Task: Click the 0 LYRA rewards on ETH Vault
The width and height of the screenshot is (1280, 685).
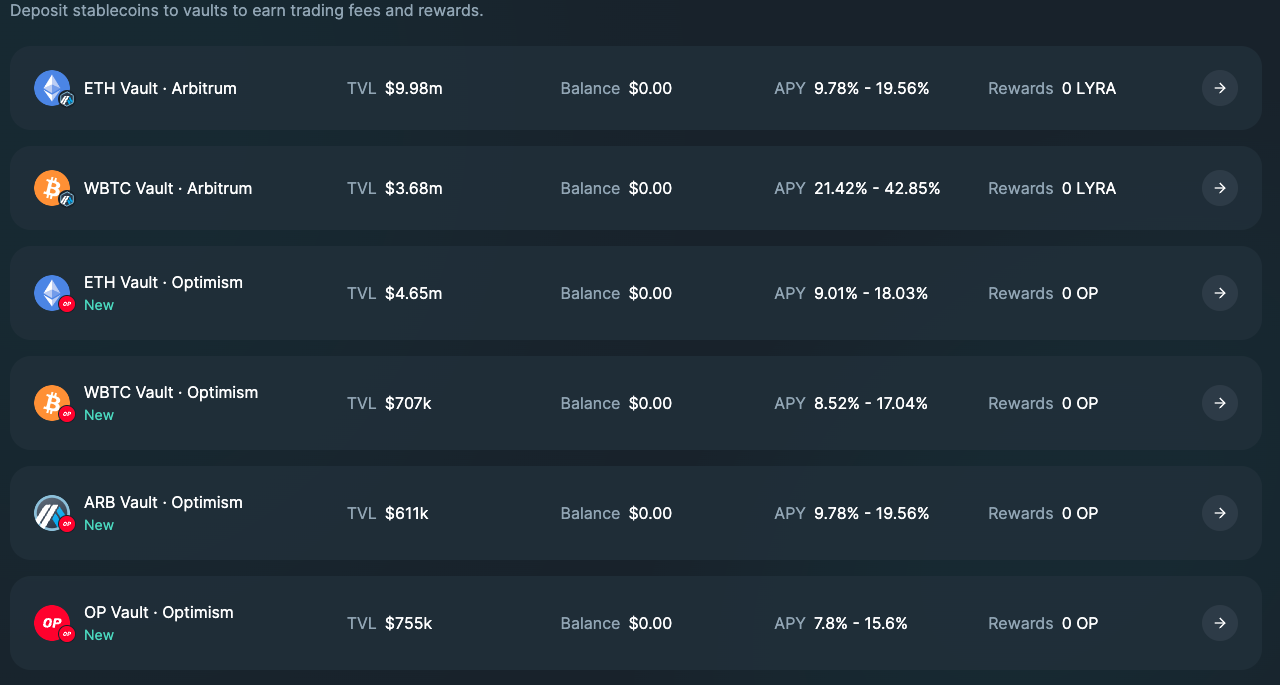Action: (1088, 88)
